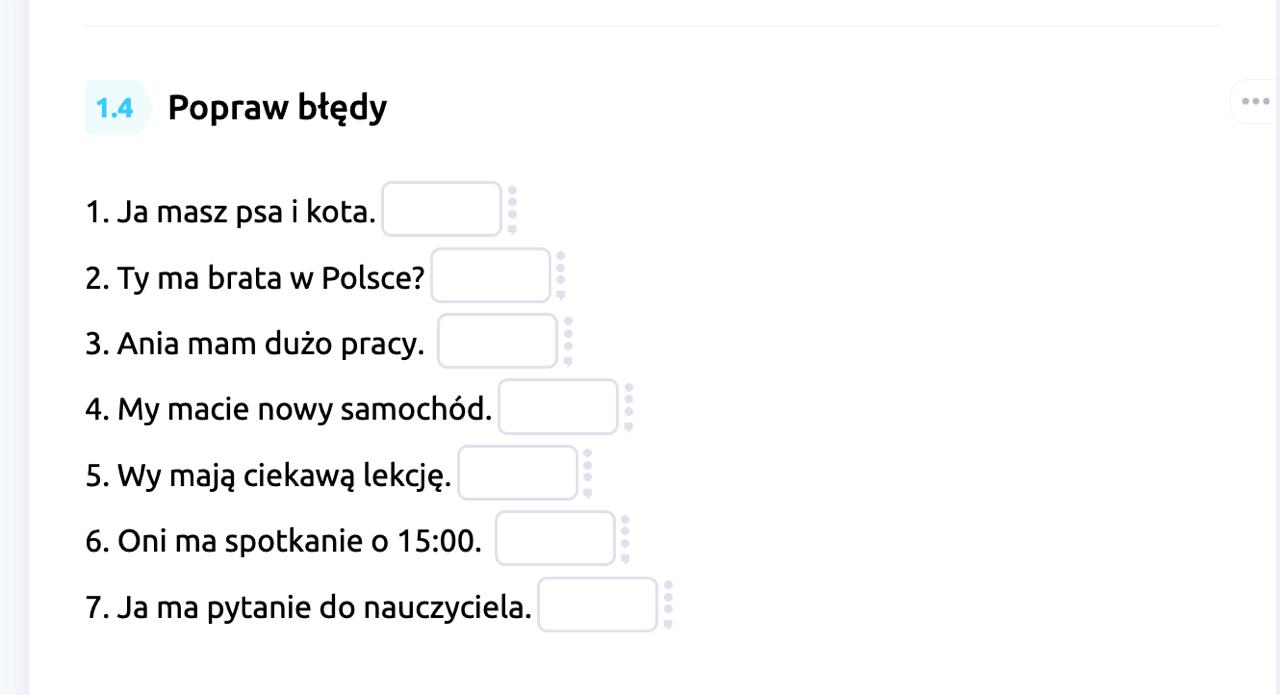Click the dotted handle icon beside the sentence 5 box

(588, 473)
